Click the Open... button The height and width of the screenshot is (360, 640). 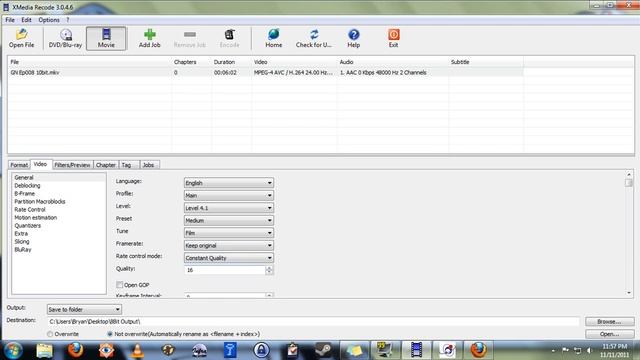coord(609,334)
